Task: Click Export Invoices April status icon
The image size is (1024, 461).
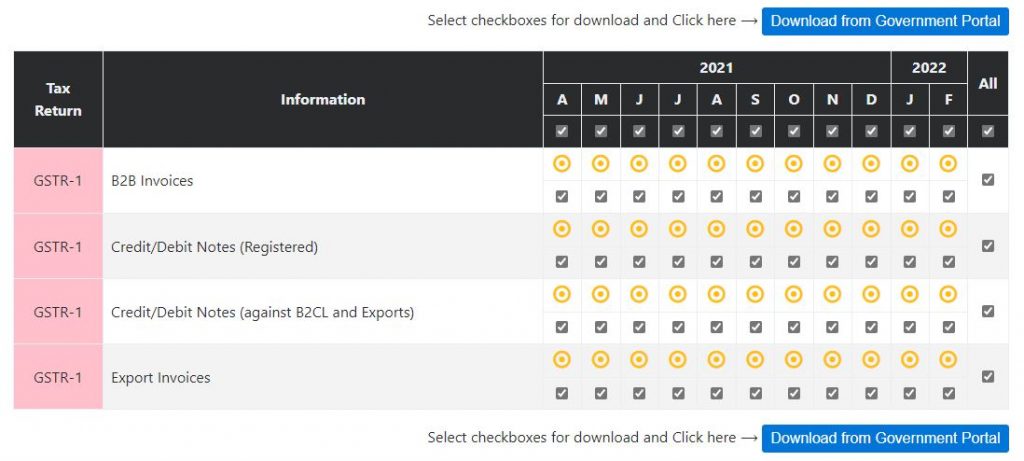Action: pyautogui.click(x=562, y=360)
